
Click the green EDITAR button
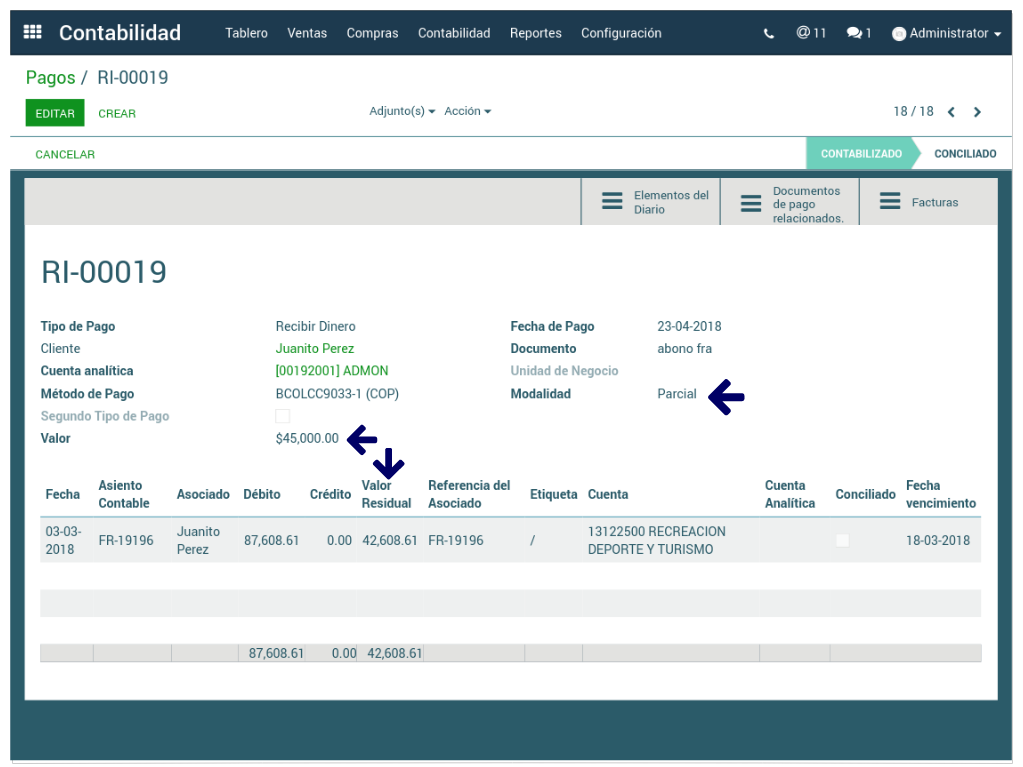pyautogui.click(x=55, y=113)
